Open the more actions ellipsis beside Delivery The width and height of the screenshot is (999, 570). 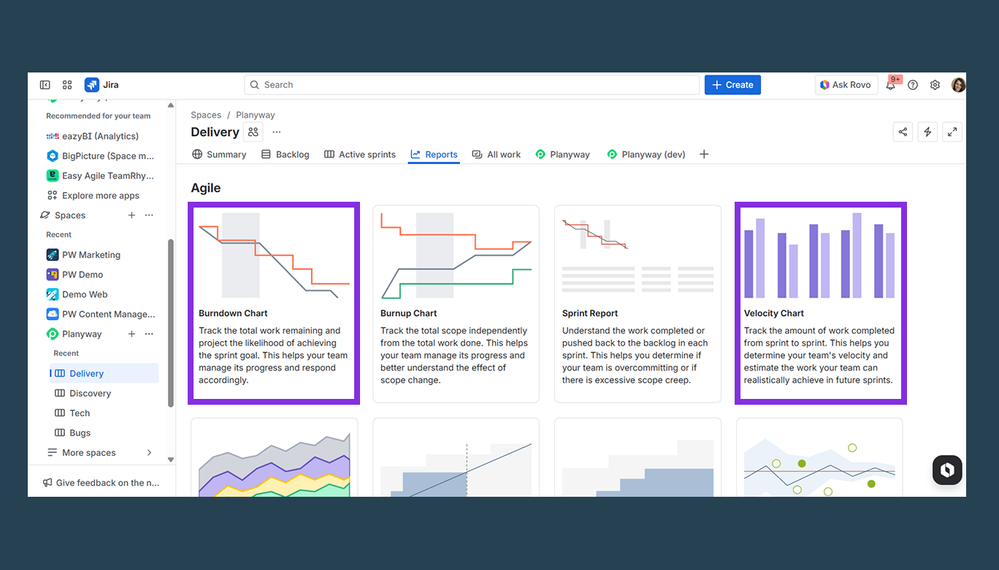277,132
